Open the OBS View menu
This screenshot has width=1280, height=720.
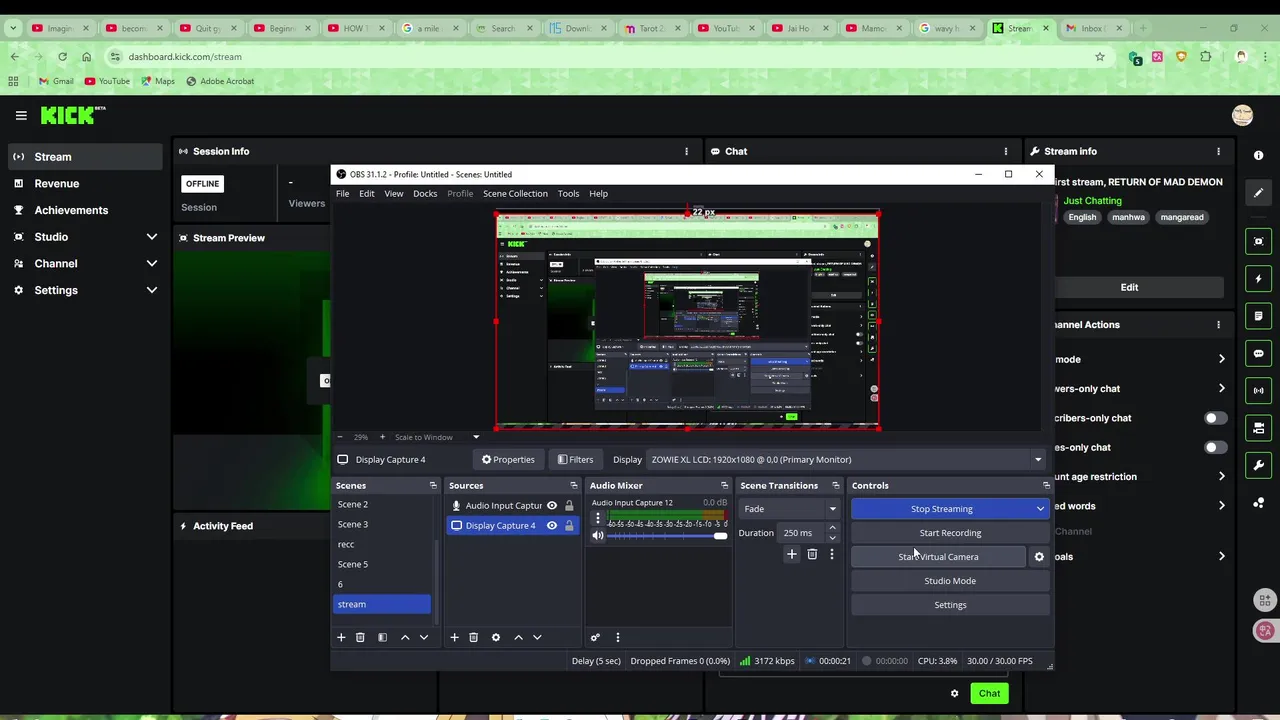(394, 194)
